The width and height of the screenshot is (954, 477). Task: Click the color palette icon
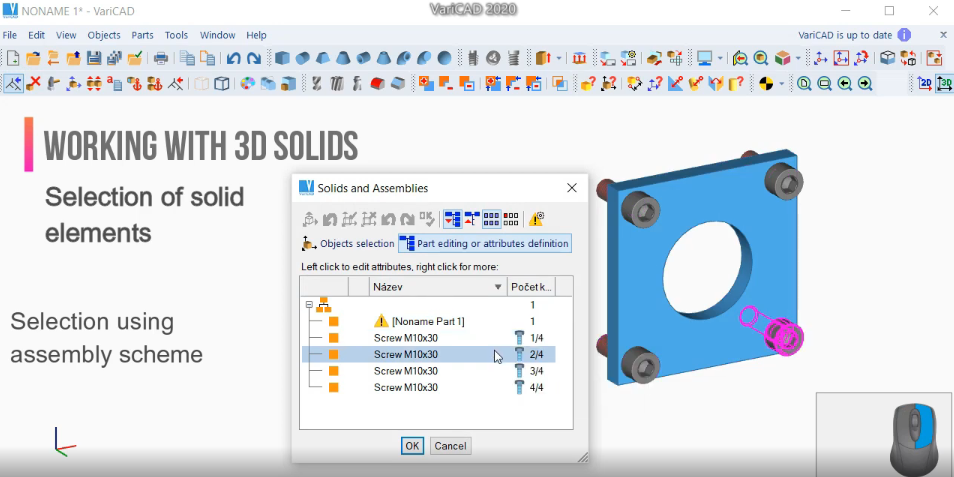tap(247, 84)
